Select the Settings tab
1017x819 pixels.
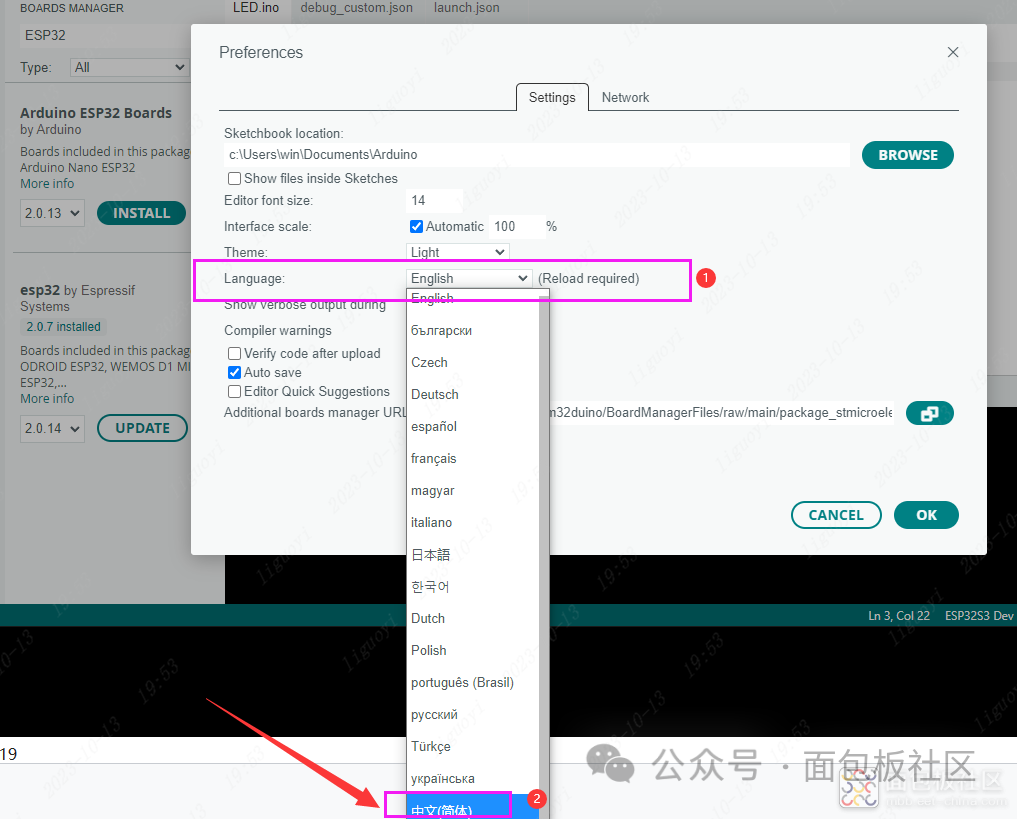pyautogui.click(x=552, y=97)
